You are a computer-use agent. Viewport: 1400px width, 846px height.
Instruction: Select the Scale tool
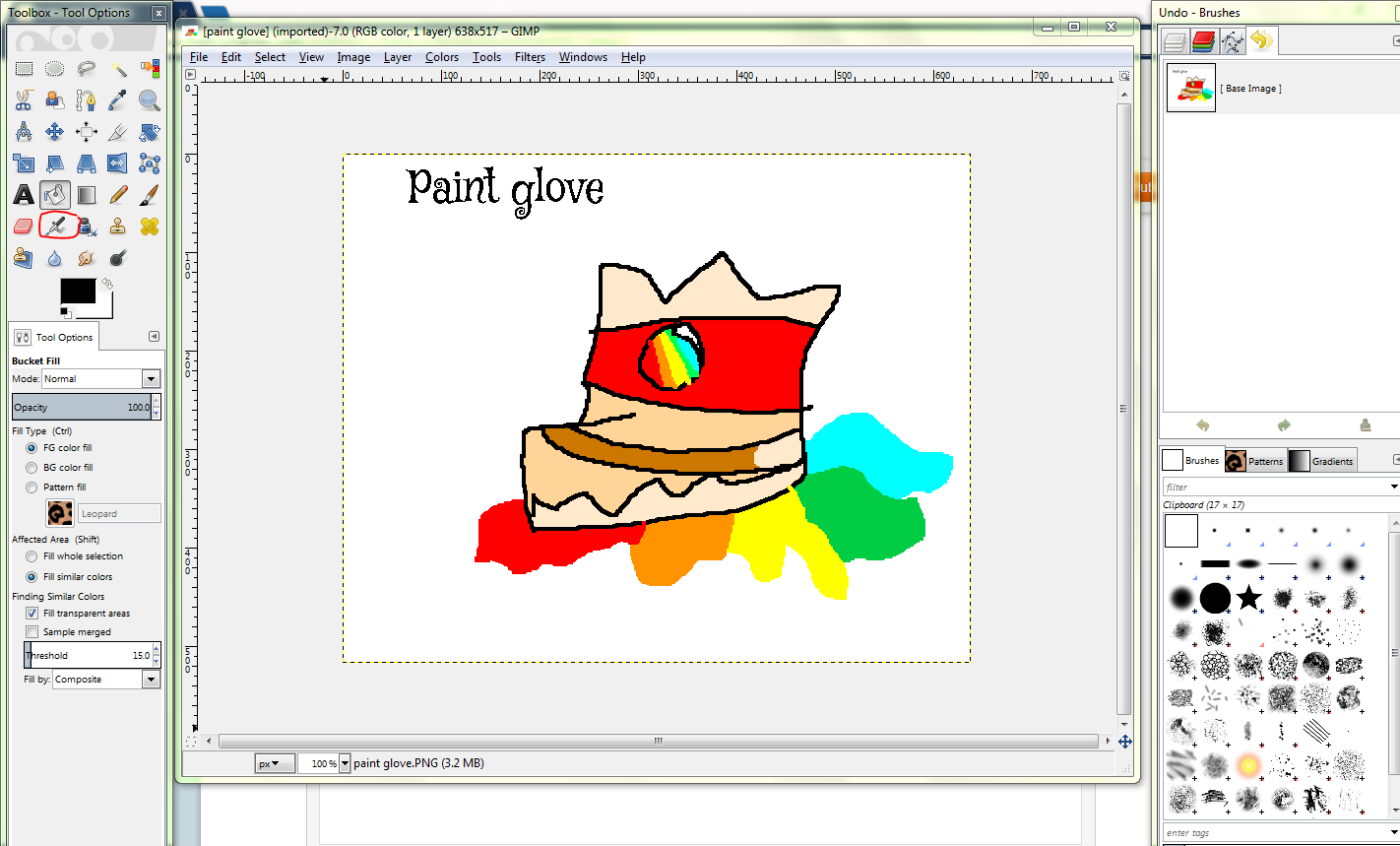click(x=24, y=163)
